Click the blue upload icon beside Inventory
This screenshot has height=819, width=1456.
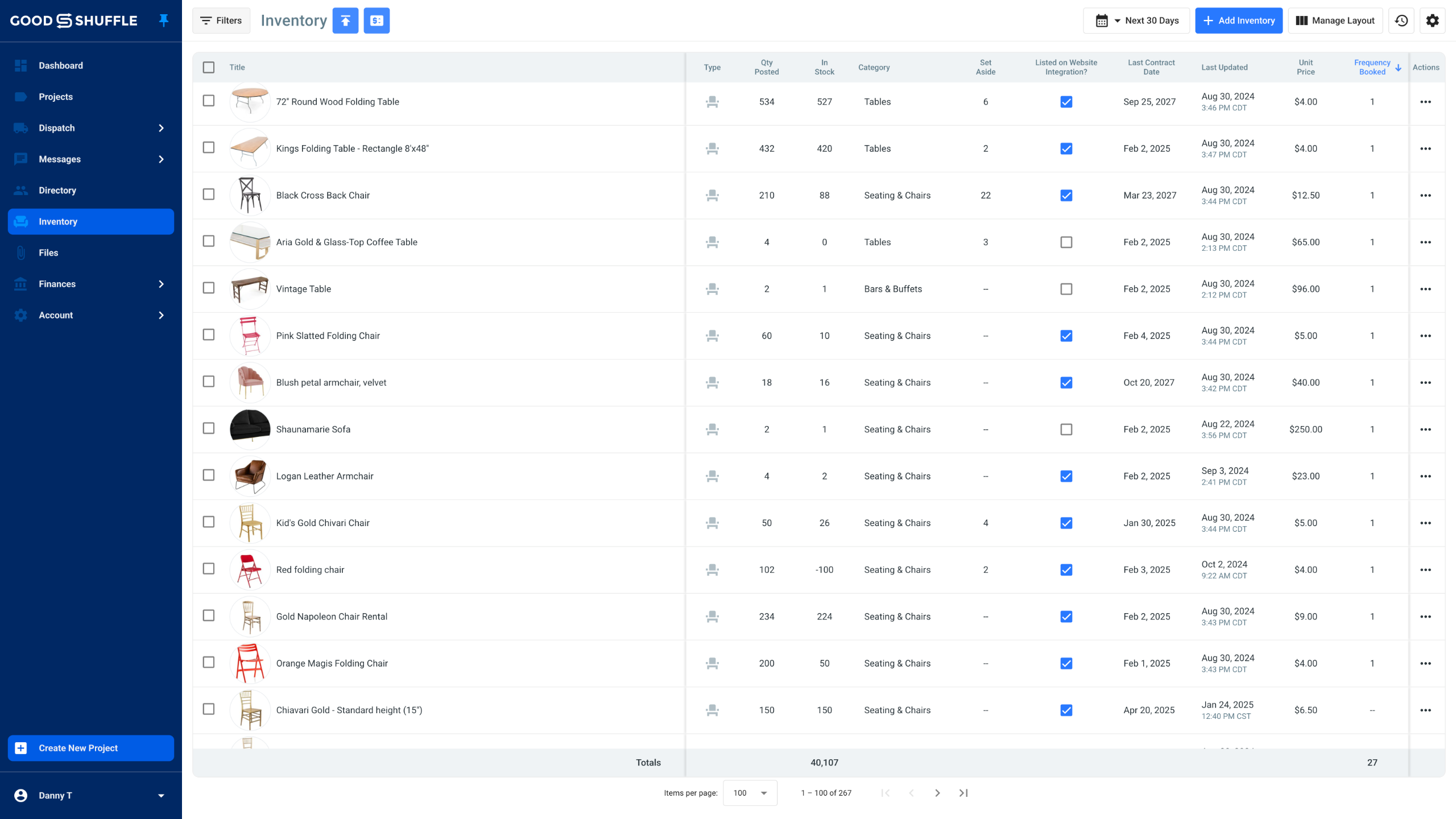pos(345,20)
